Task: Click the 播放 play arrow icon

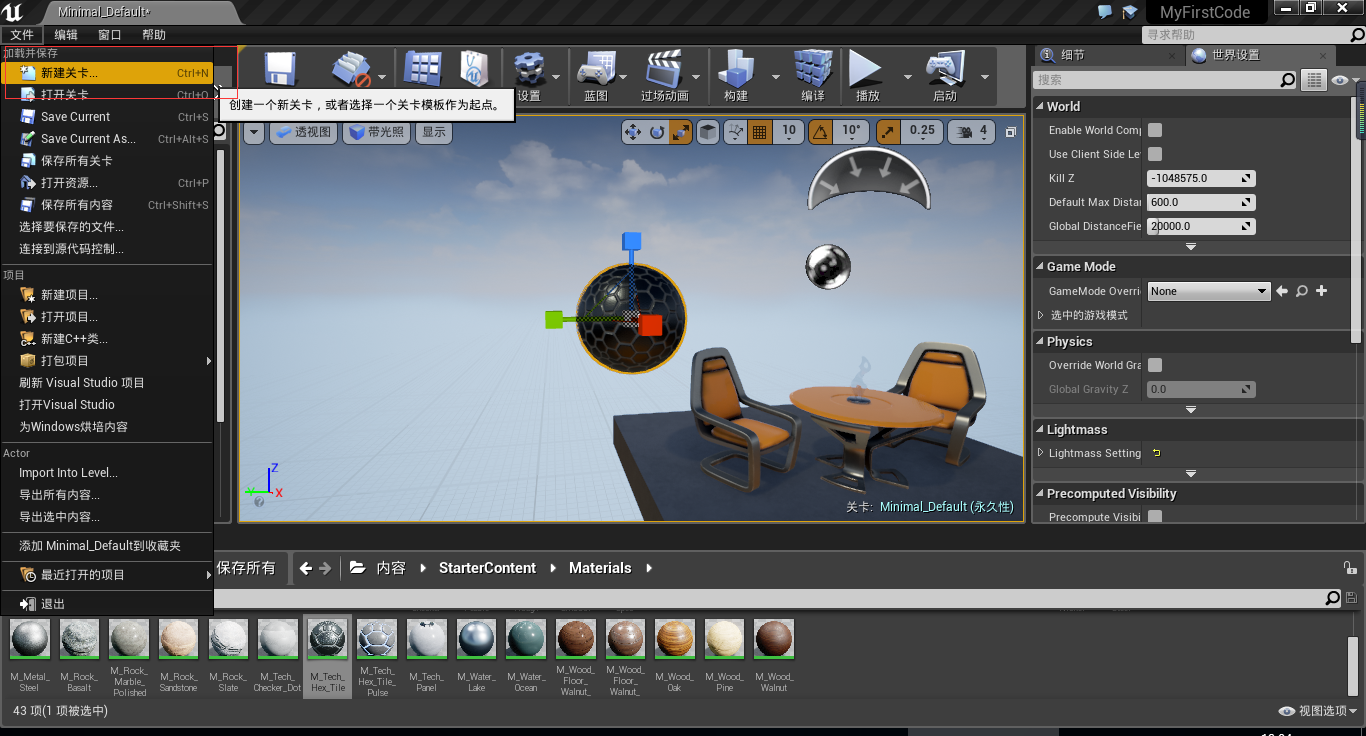Action: 865,70
